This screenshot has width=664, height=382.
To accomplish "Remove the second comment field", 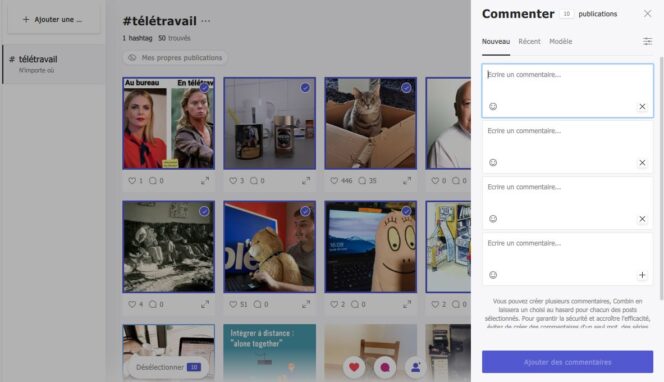I will pyautogui.click(x=642, y=163).
